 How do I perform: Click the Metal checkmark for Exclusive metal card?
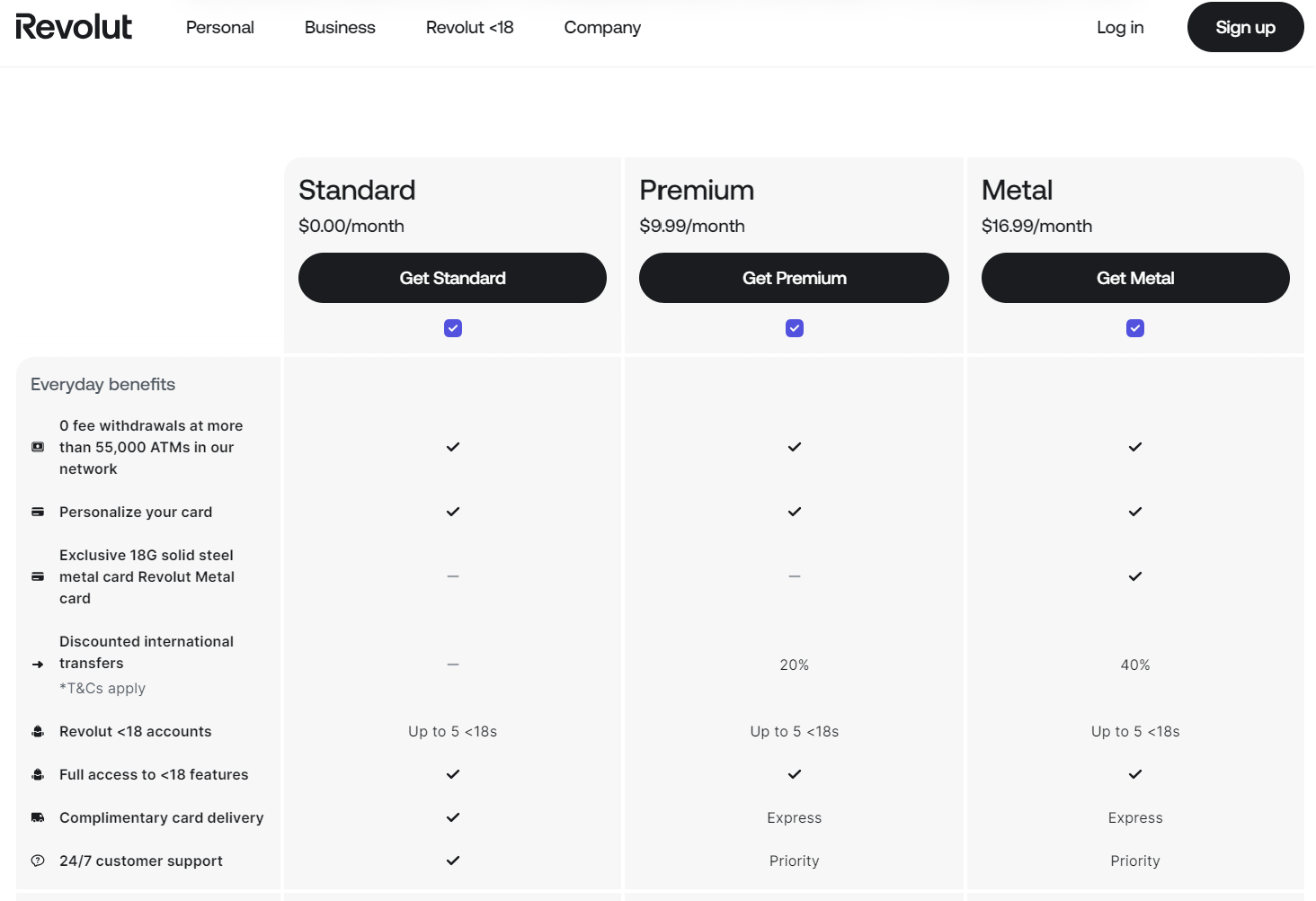coord(1135,576)
